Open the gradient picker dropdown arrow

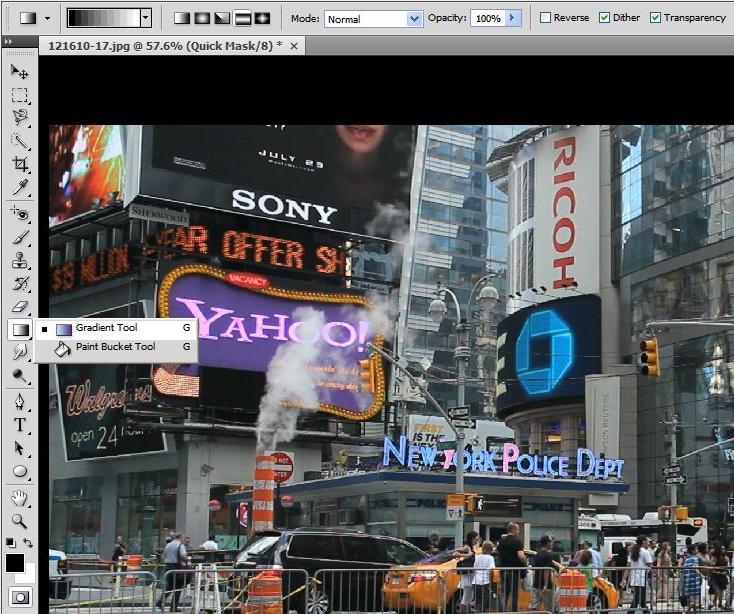[x=146, y=18]
